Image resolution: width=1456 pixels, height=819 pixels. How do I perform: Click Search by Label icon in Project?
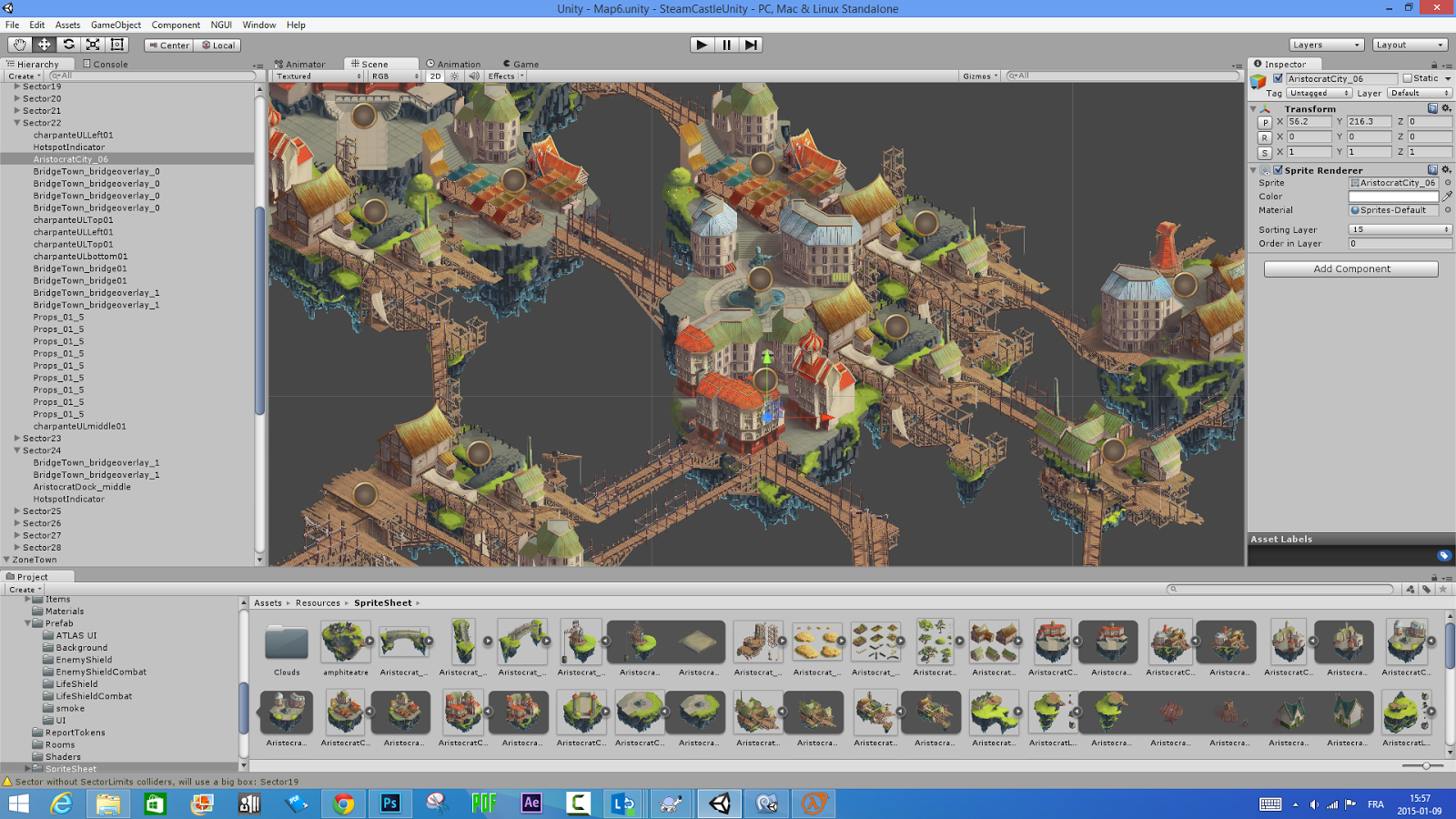click(x=1427, y=590)
